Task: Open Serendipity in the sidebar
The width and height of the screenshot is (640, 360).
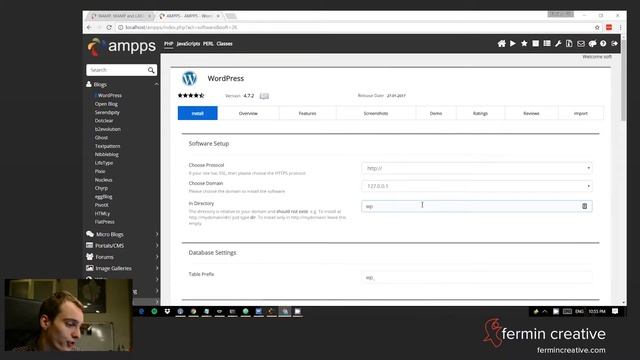Action: point(107,112)
